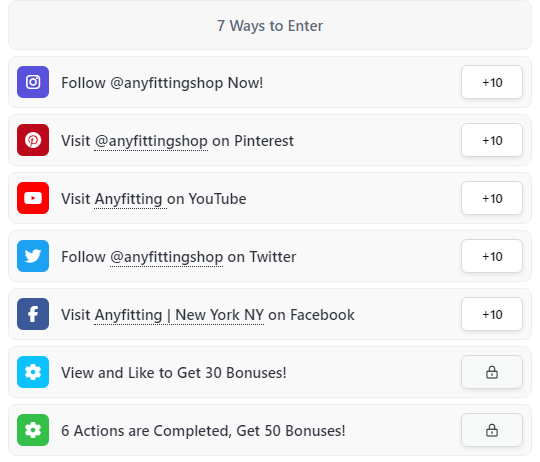The width and height of the screenshot is (540, 462).
Task: Open Anyfitting | New York NY link
Action: click(179, 315)
